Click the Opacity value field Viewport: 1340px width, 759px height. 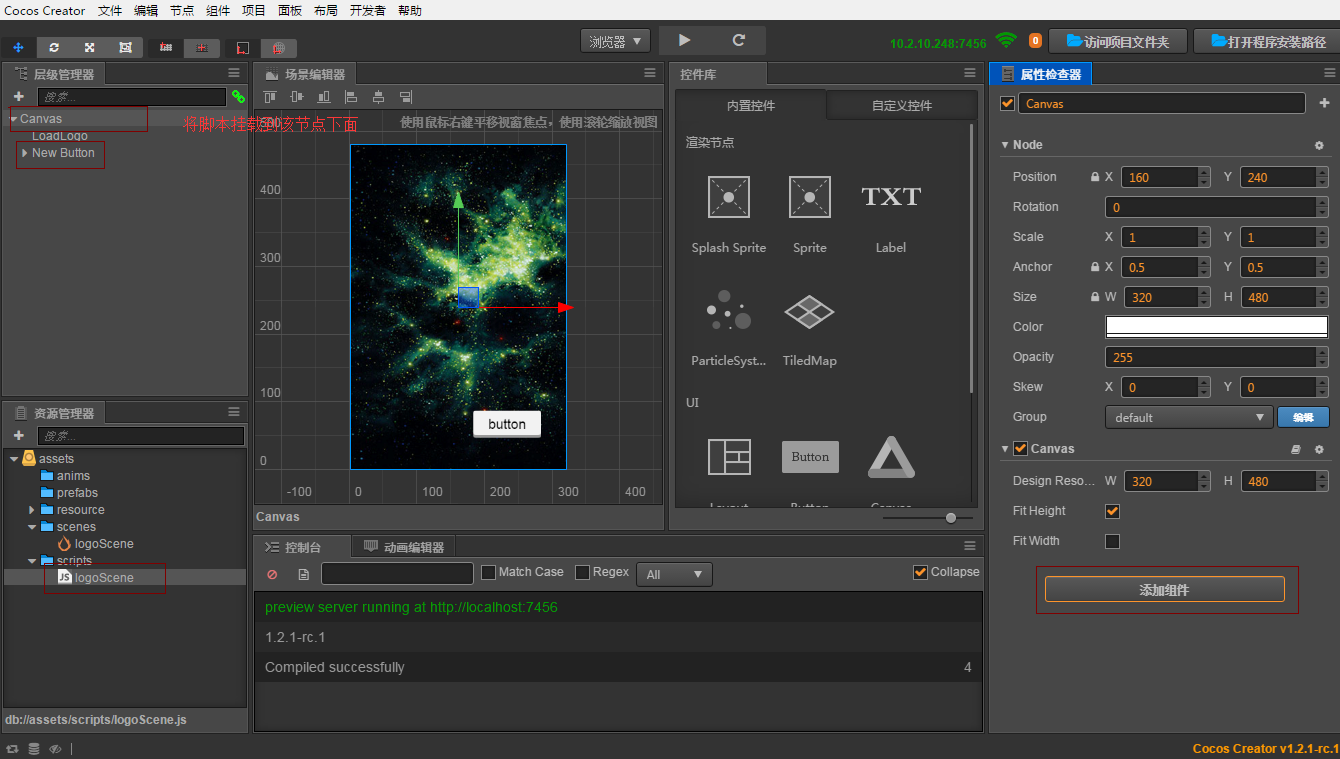[1210, 357]
